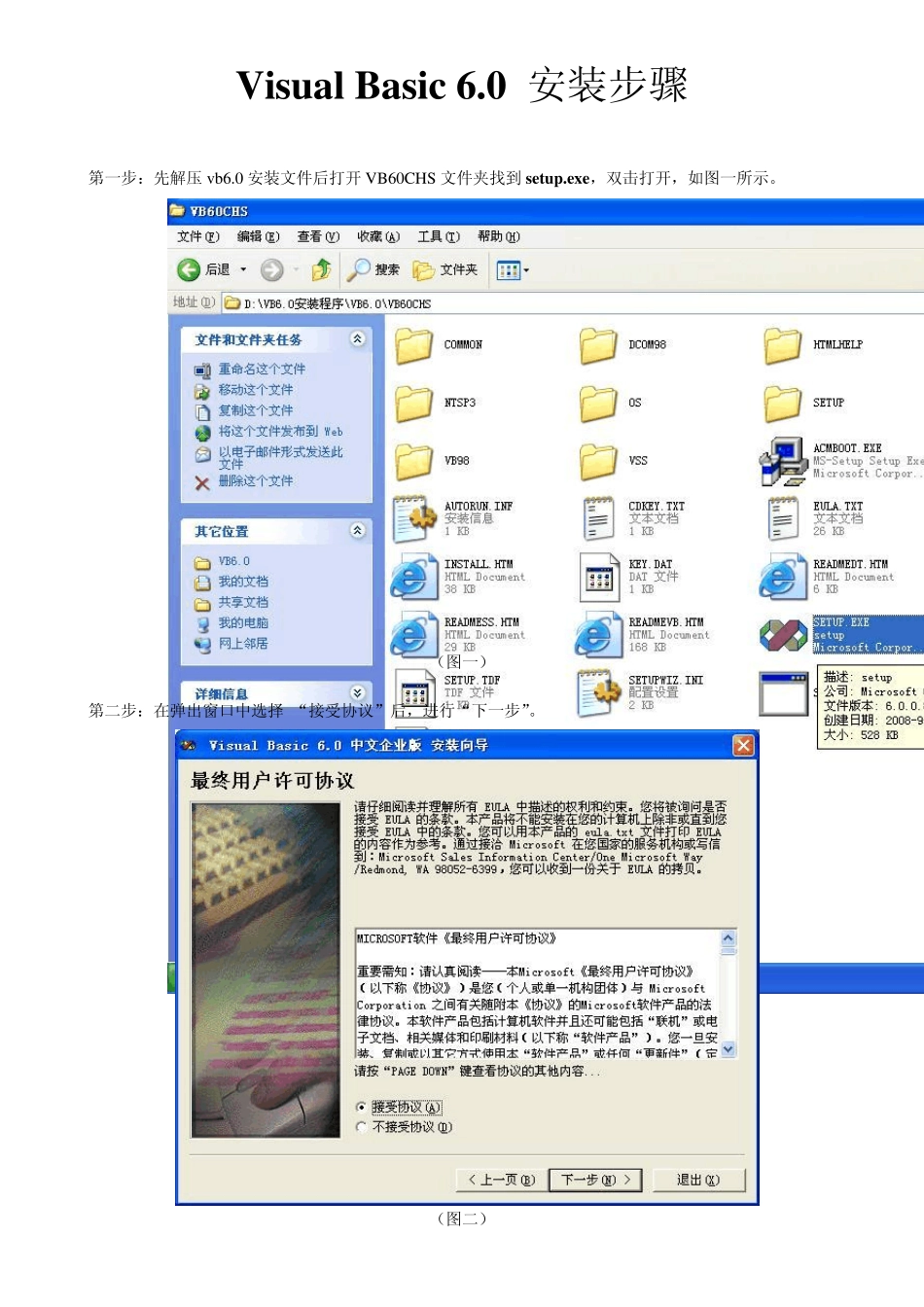
Task: Open the 查看(V) menu
Action: click(319, 236)
